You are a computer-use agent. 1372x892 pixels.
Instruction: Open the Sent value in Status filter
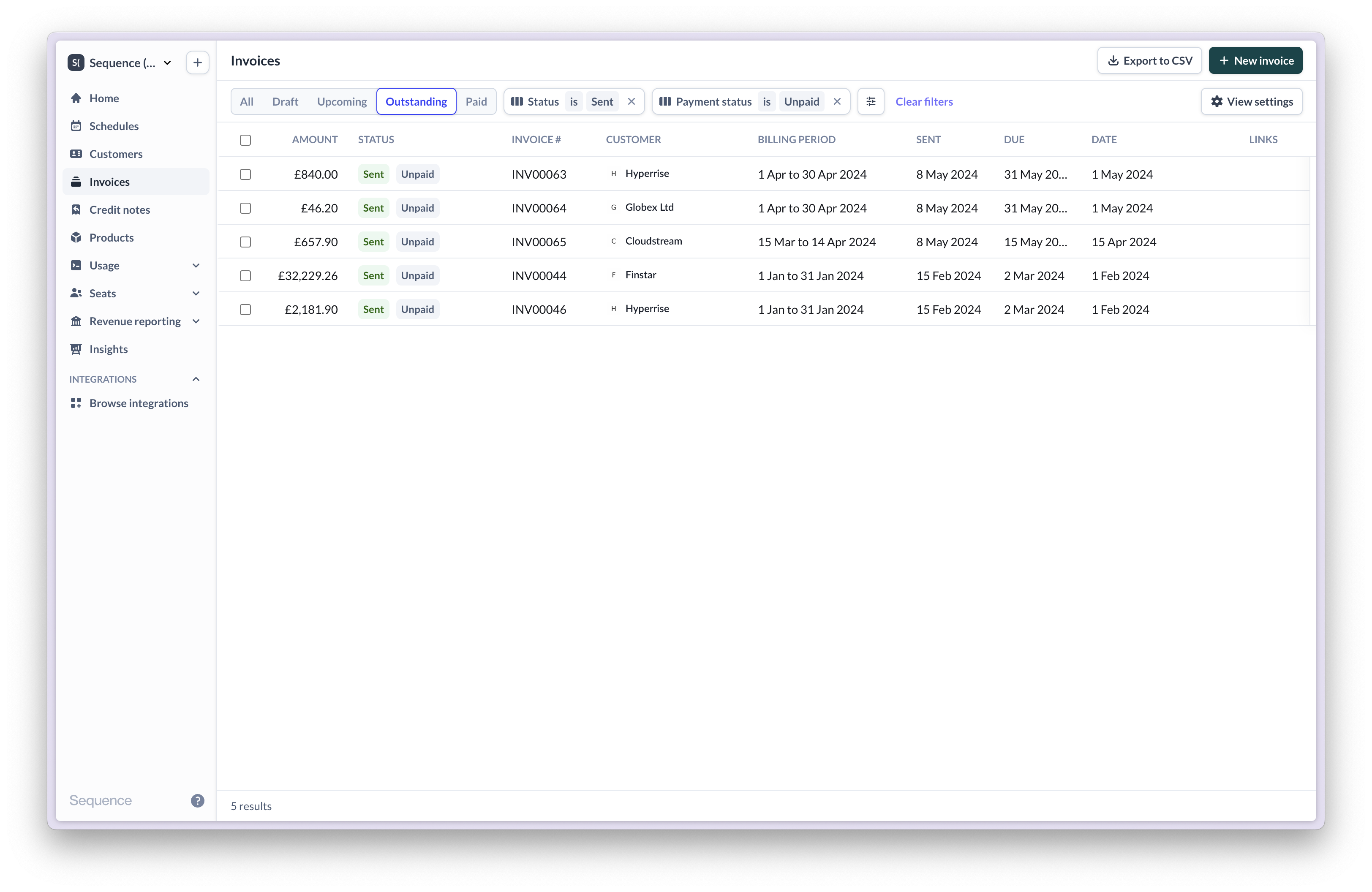[602, 101]
